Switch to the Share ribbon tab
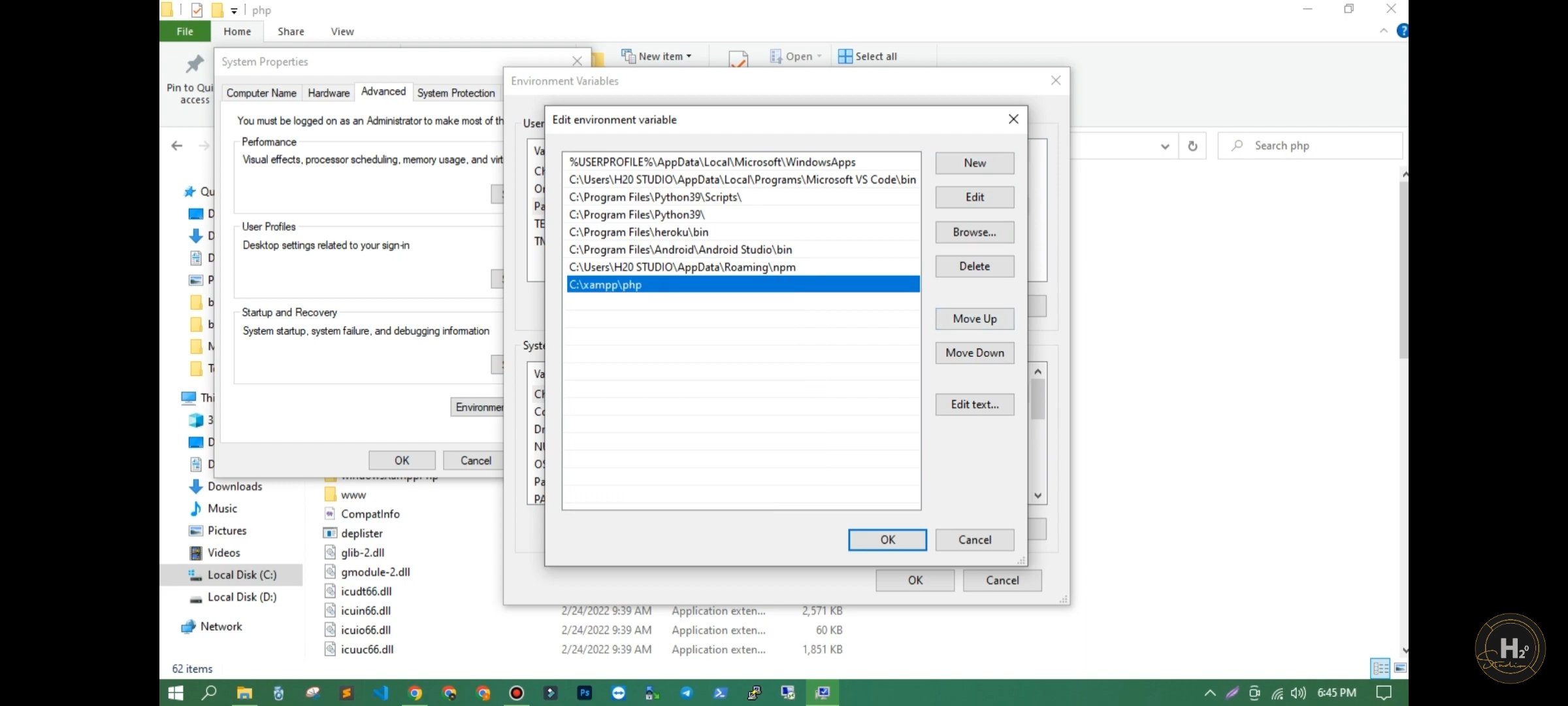The image size is (1568, 706). click(x=291, y=31)
